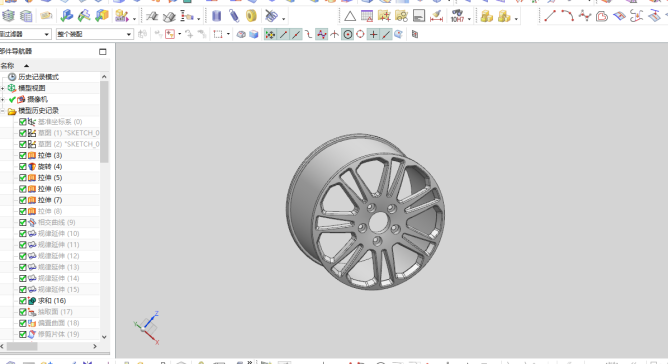Uncheck the 旋转 (4) feature checkbox
The image size is (668, 364).
click(23, 166)
